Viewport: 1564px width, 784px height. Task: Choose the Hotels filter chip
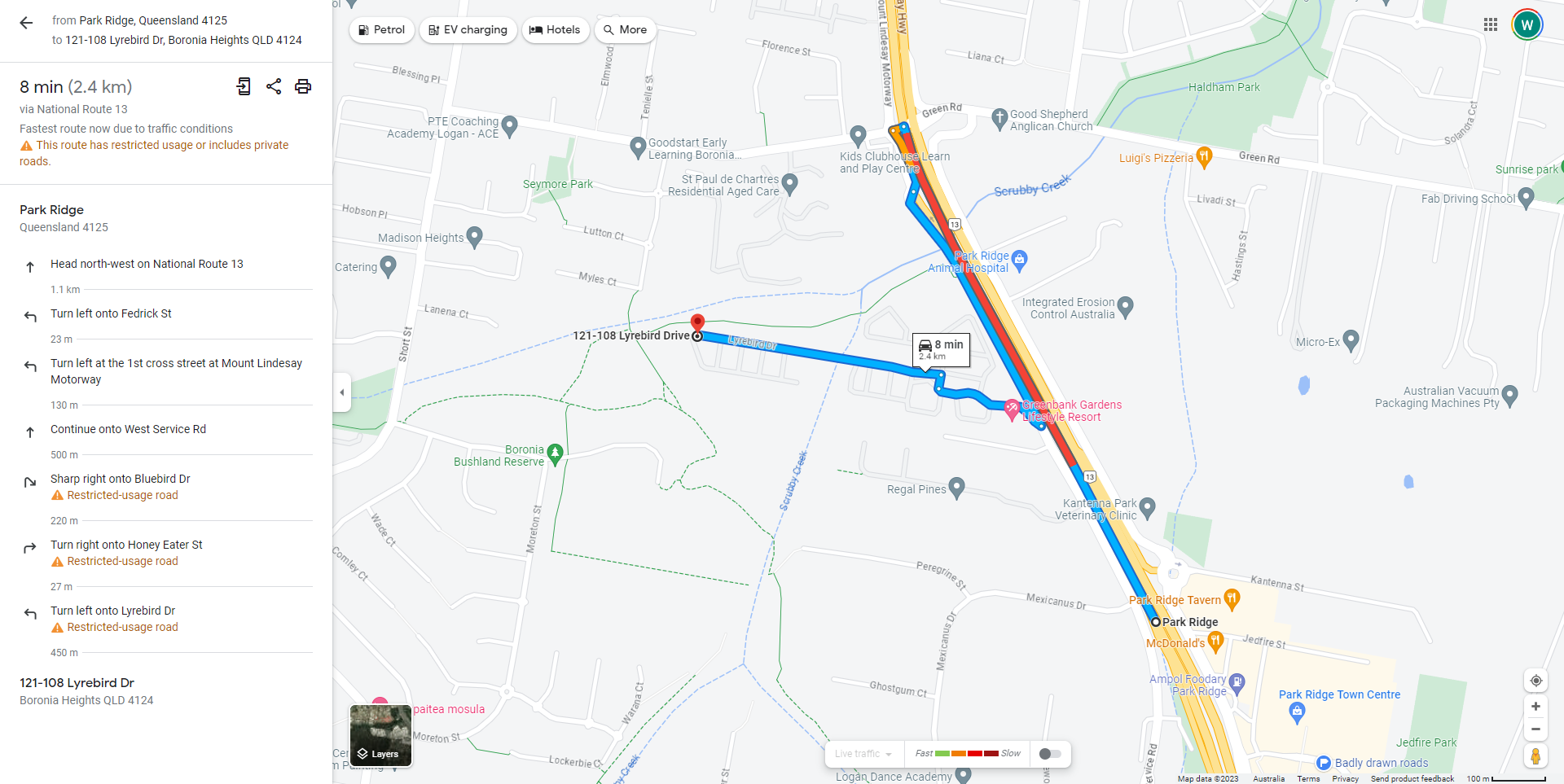click(x=556, y=30)
